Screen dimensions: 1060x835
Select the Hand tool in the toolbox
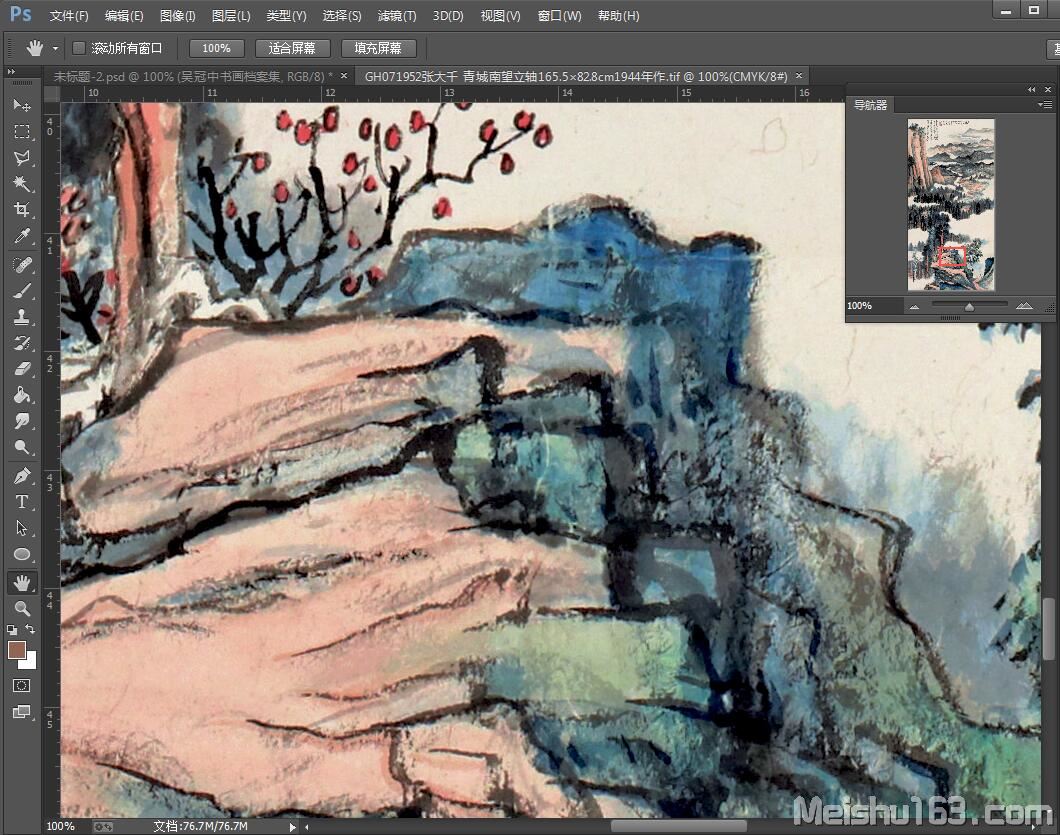tap(22, 582)
